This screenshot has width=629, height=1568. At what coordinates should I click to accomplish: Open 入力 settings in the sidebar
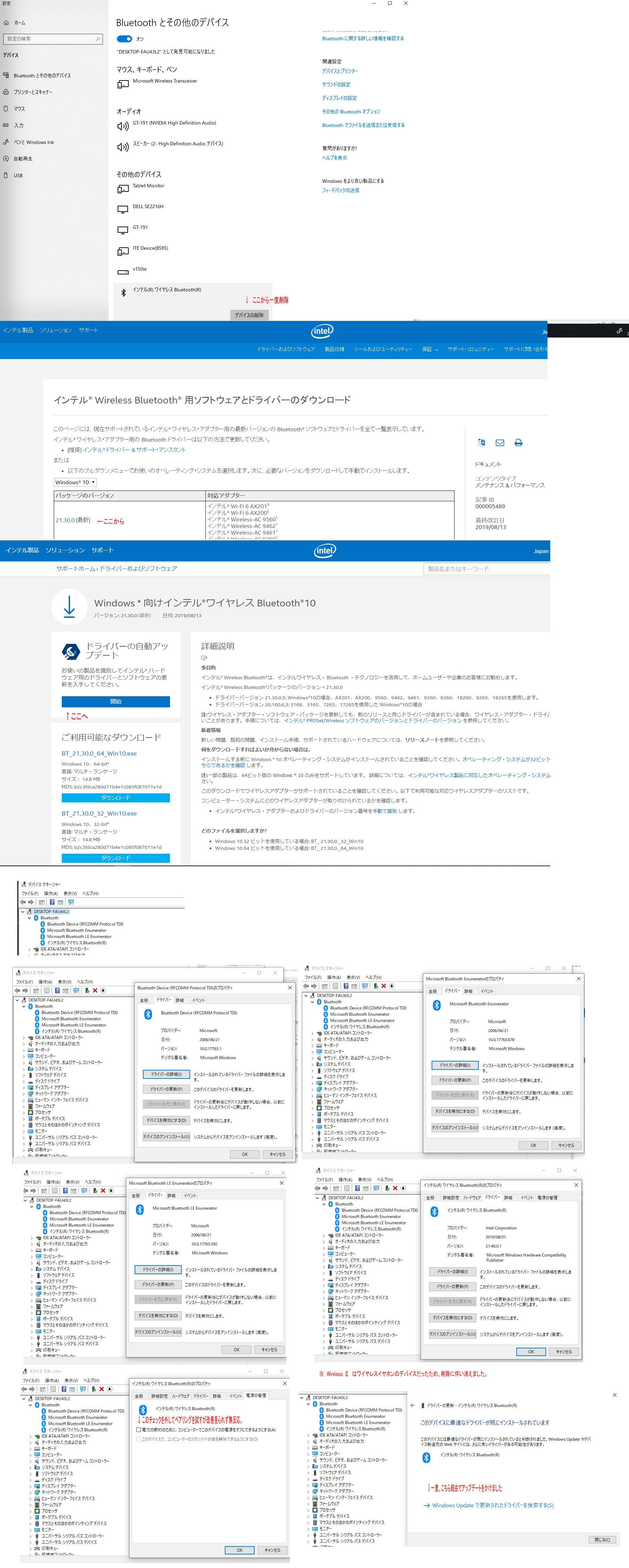pyautogui.click(x=14, y=125)
